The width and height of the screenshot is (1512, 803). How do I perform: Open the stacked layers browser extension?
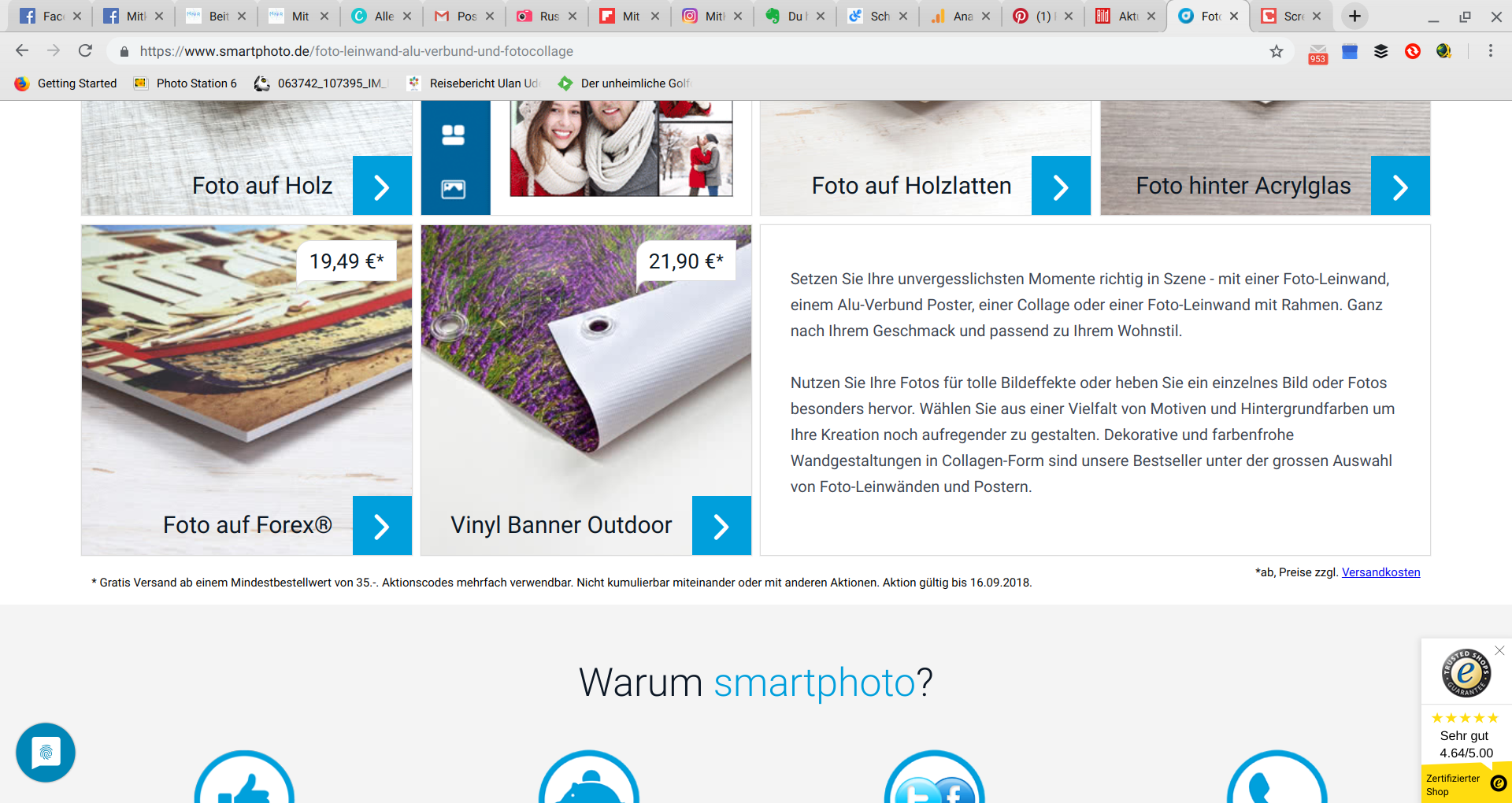click(x=1380, y=51)
